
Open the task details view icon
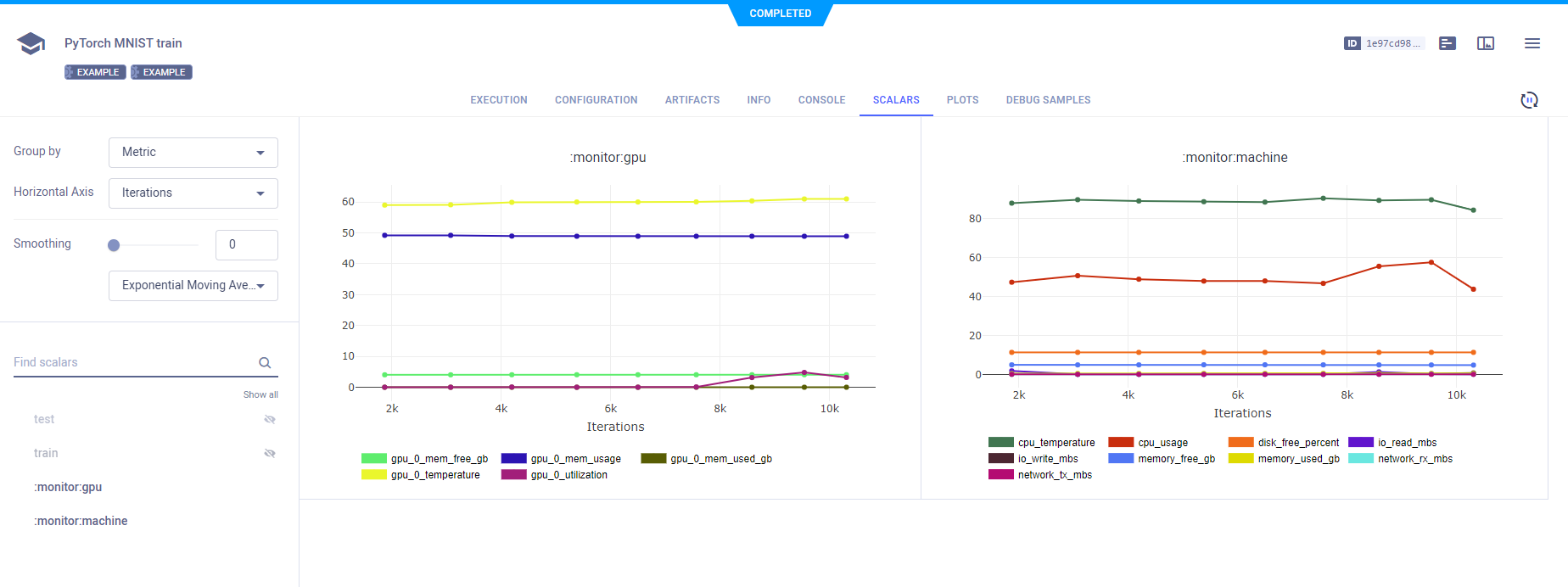[1448, 43]
